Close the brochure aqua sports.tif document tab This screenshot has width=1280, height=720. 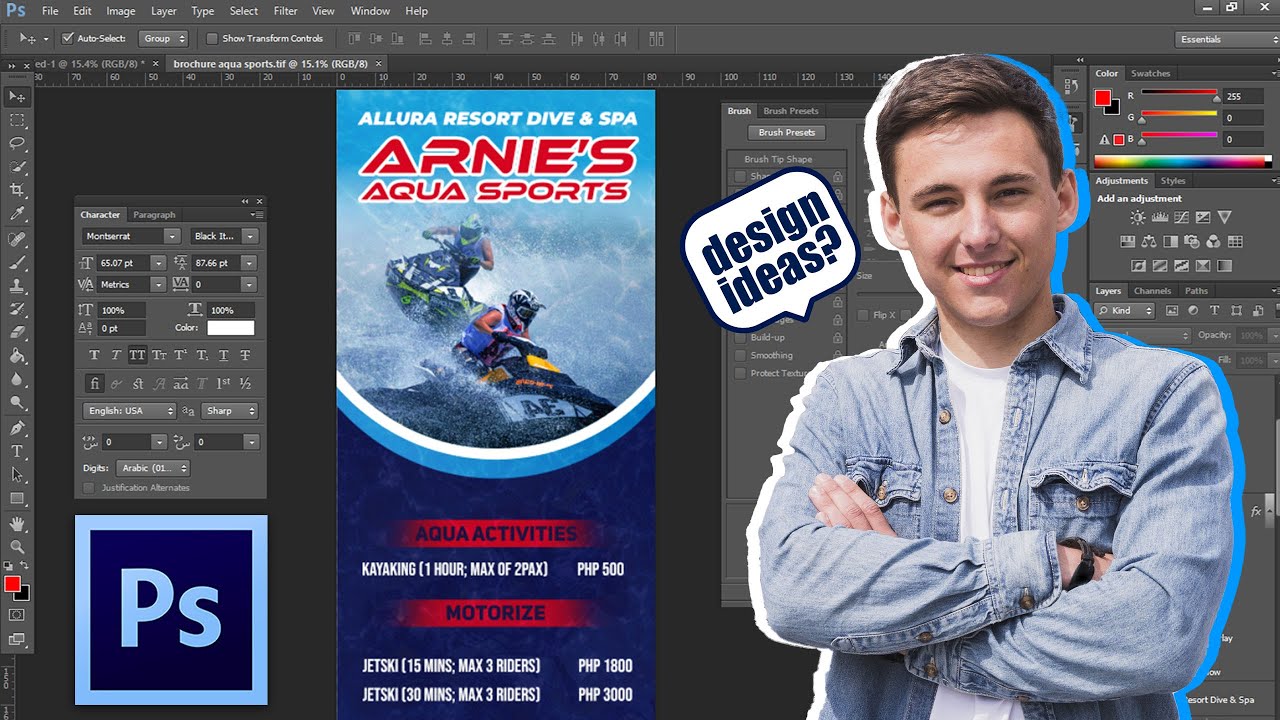pyautogui.click(x=379, y=63)
